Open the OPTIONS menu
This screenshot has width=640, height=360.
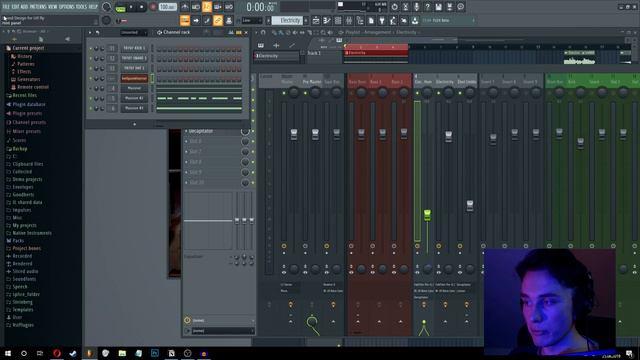pos(67,7)
